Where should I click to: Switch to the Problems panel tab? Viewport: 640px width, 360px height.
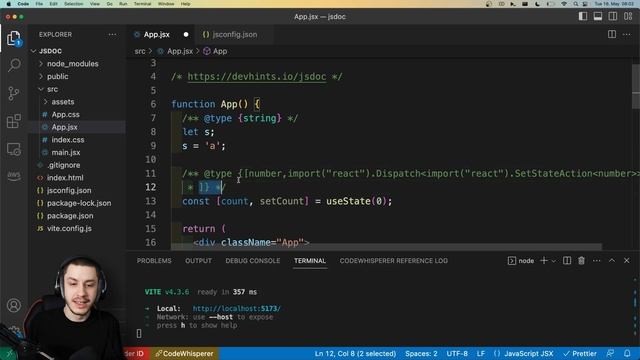tap(154, 260)
